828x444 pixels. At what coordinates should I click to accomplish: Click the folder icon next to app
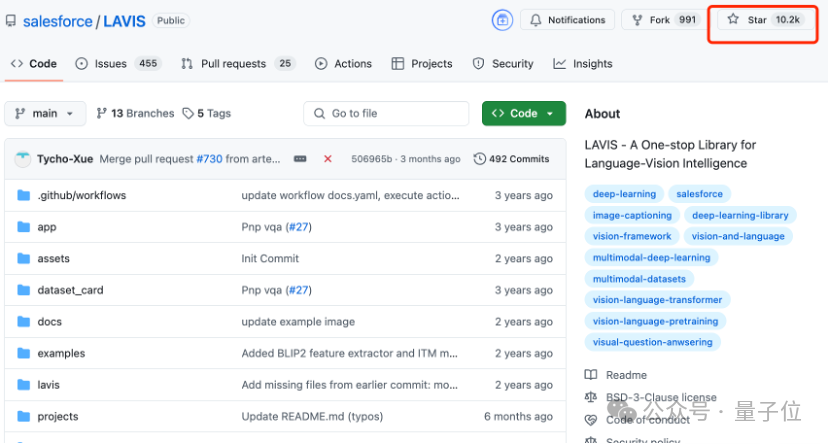point(23,227)
